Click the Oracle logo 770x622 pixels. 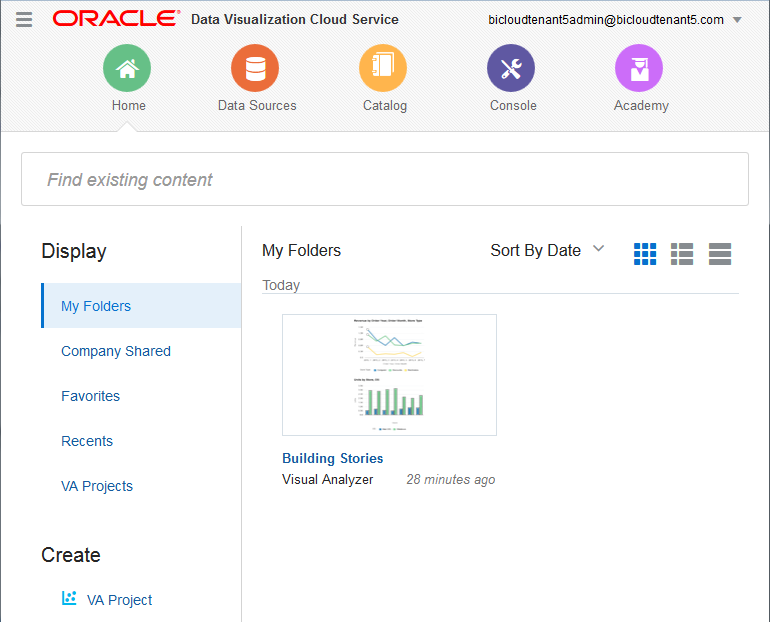tap(116, 19)
